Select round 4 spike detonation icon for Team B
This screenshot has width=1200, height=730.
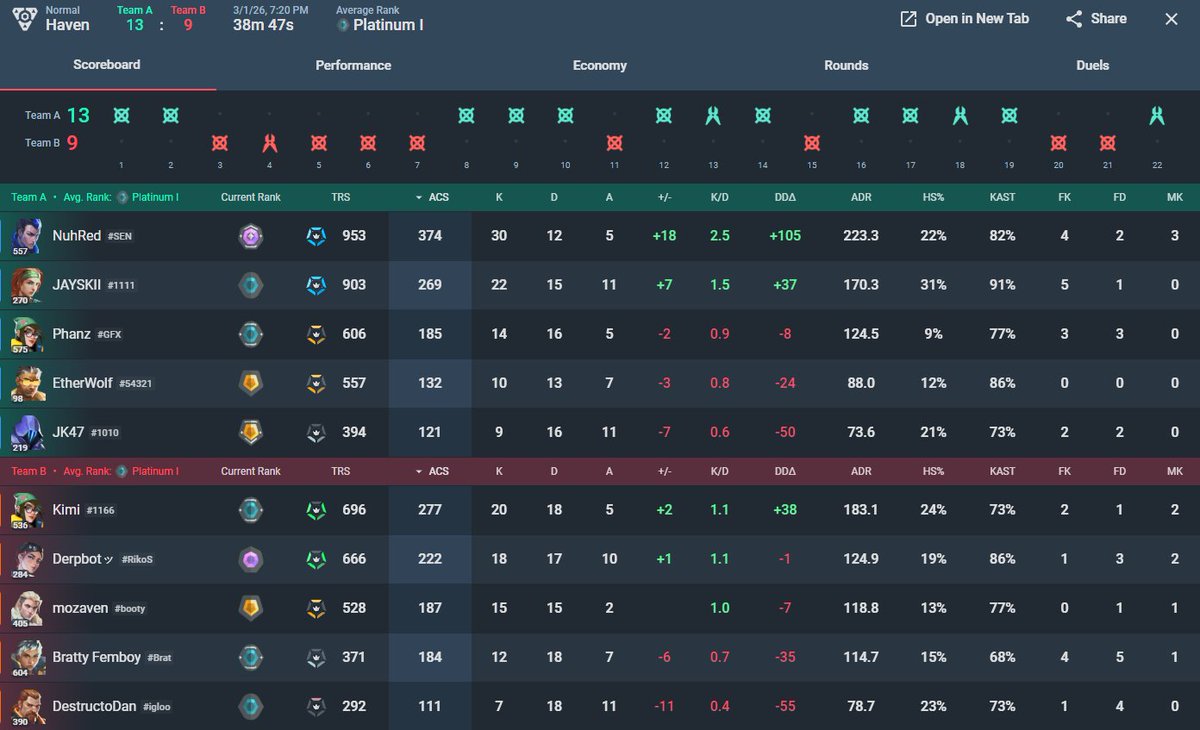[269, 143]
